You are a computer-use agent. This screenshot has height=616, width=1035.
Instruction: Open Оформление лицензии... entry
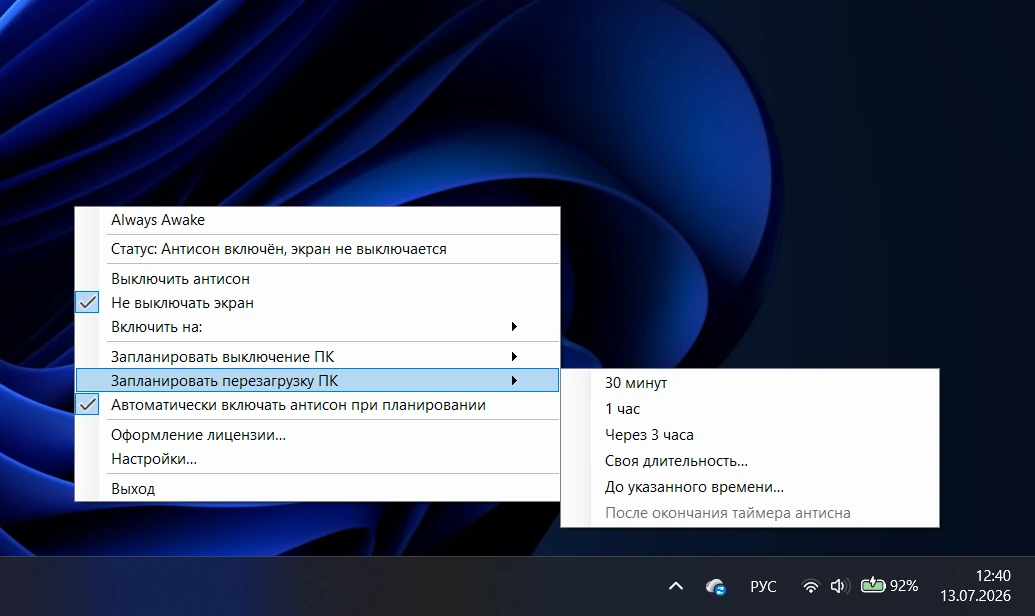click(317, 435)
